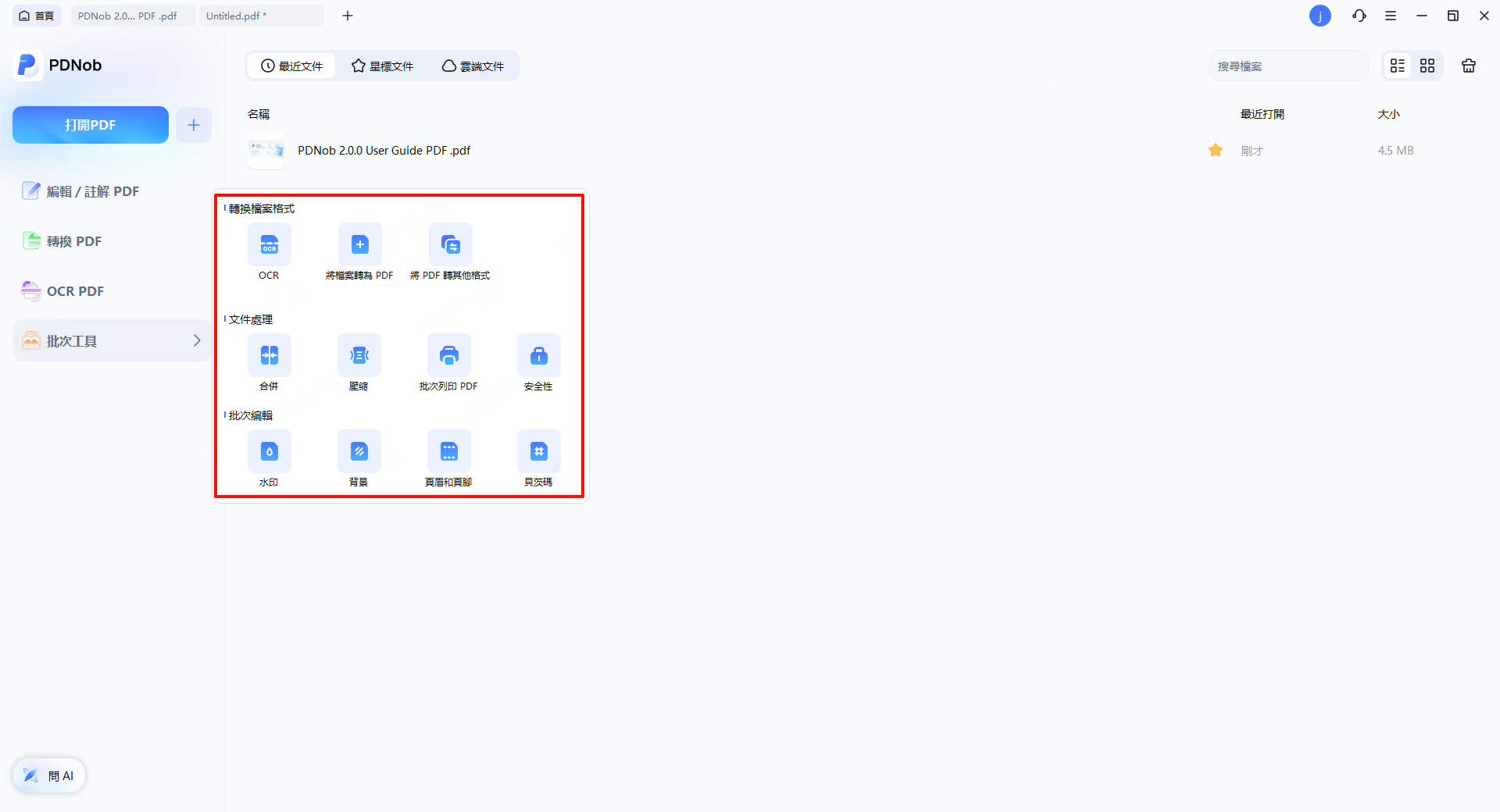This screenshot has height=812, width=1500.
Task: Add a 水印 watermark in batch
Action: [x=270, y=451]
